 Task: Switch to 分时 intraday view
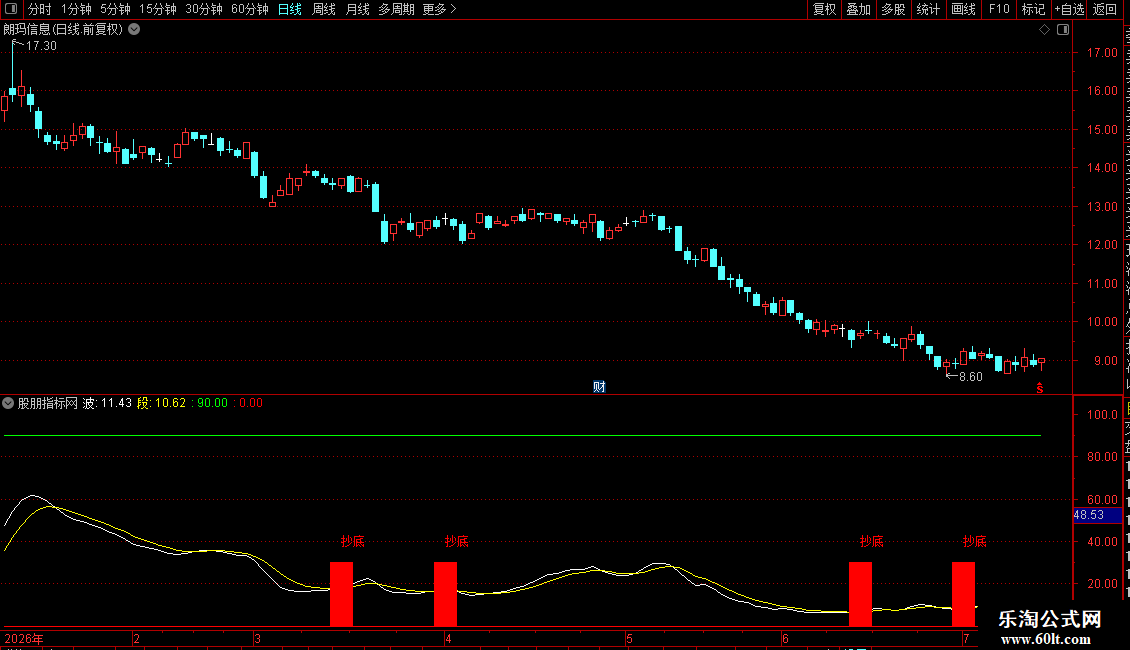(40, 9)
